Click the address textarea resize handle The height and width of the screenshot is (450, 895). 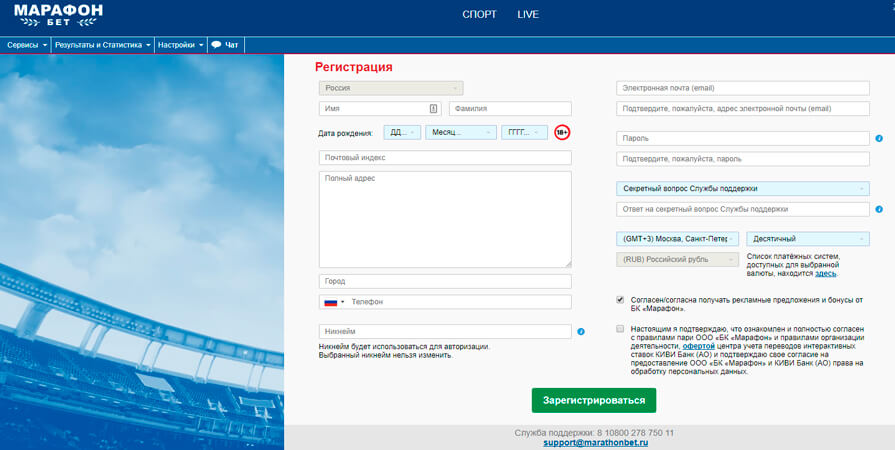tap(568, 264)
